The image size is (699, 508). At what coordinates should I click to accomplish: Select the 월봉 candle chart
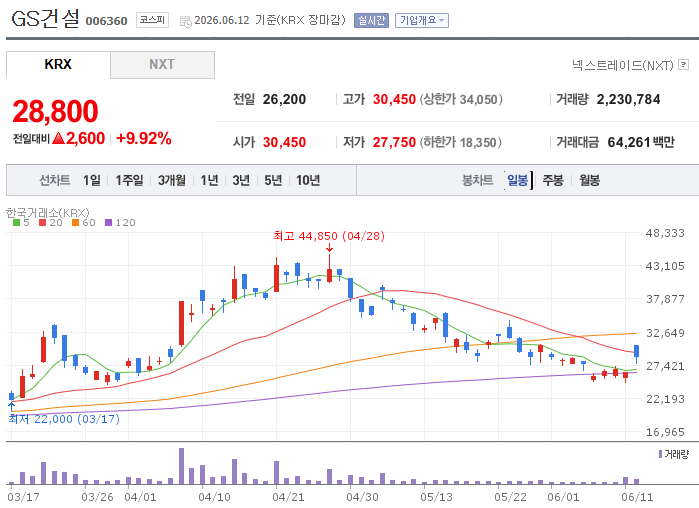[589, 180]
